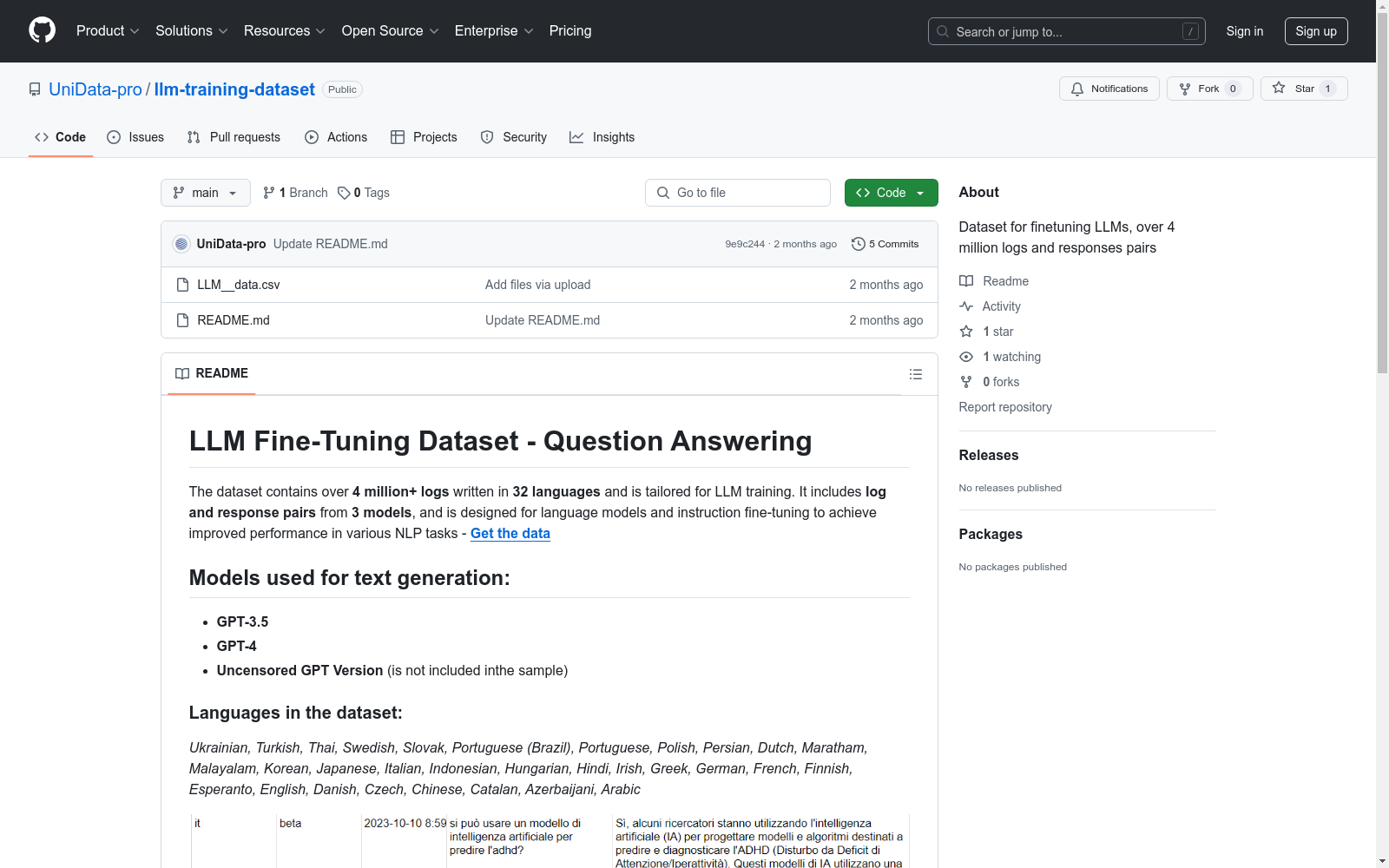Viewport: 1389px width, 868px height.
Task: Open the 'Add files via upload' commit message
Action: (537, 285)
